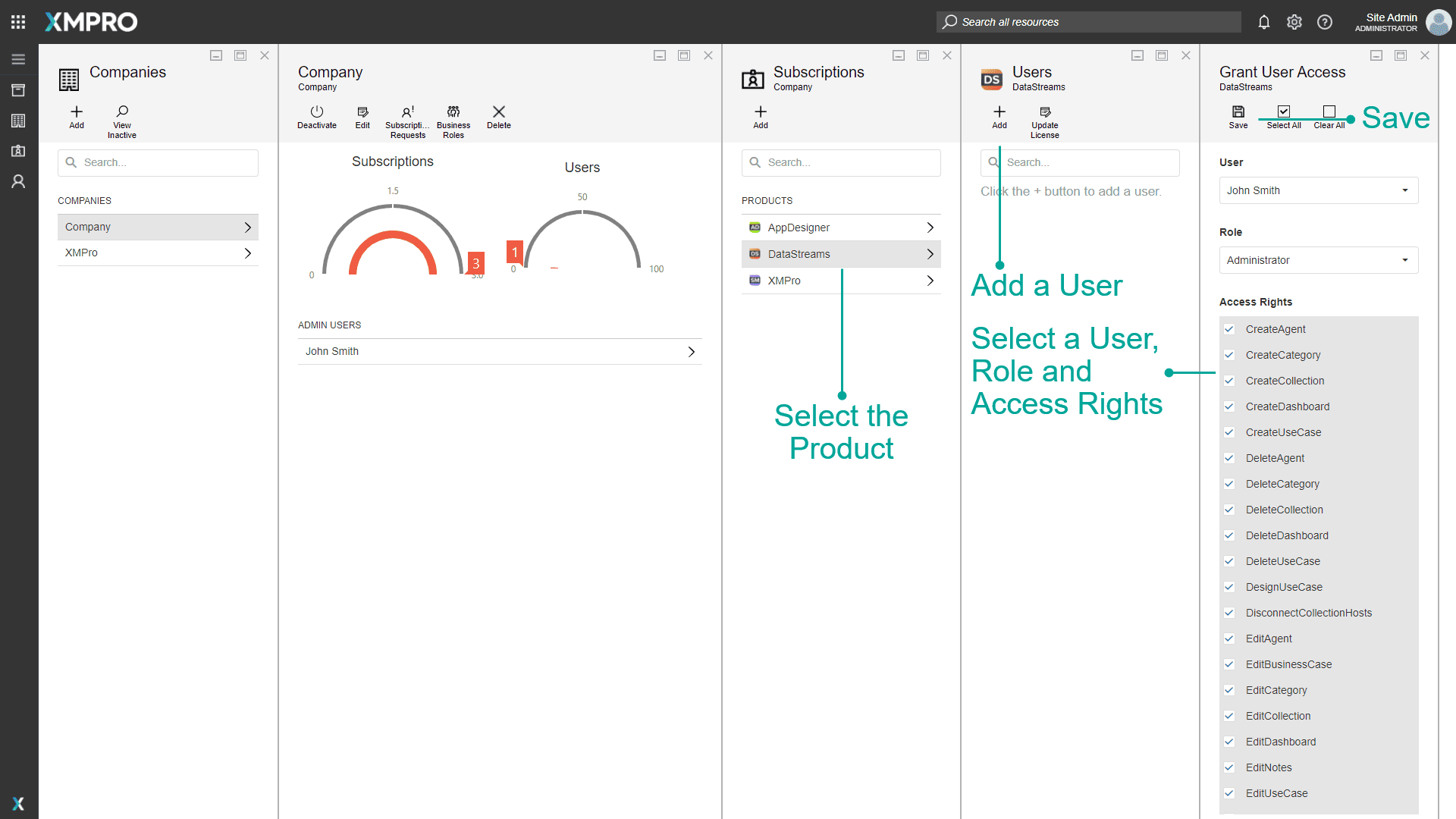Screen dimensions: 1456x819
Task: Click the Save icon in Grant User Access
Action: tap(1238, 112)
